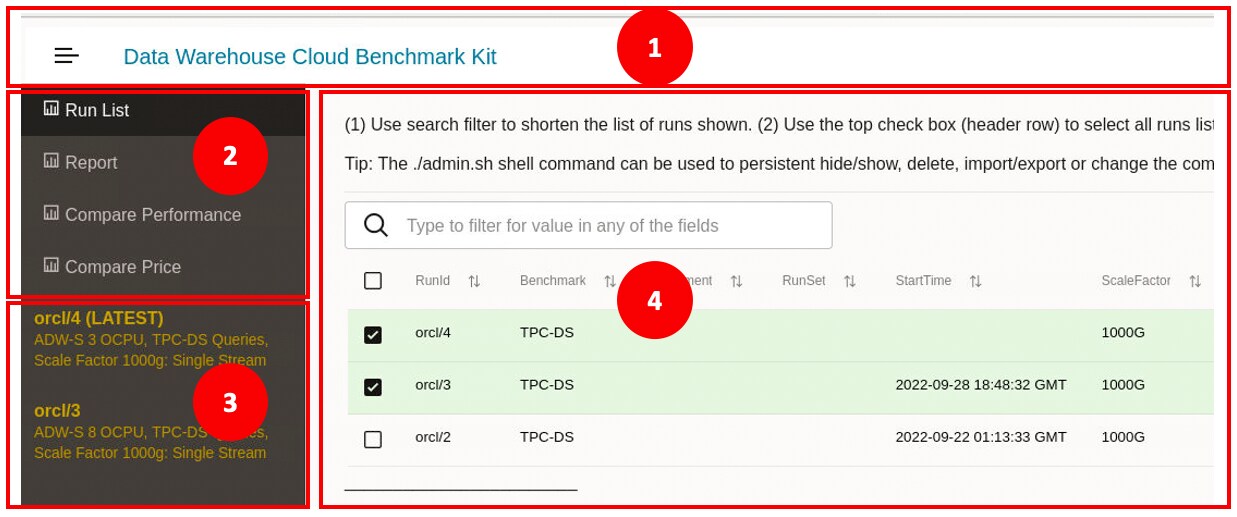Sort by ScaleFactor column arrows

[x=1194, y=281]
